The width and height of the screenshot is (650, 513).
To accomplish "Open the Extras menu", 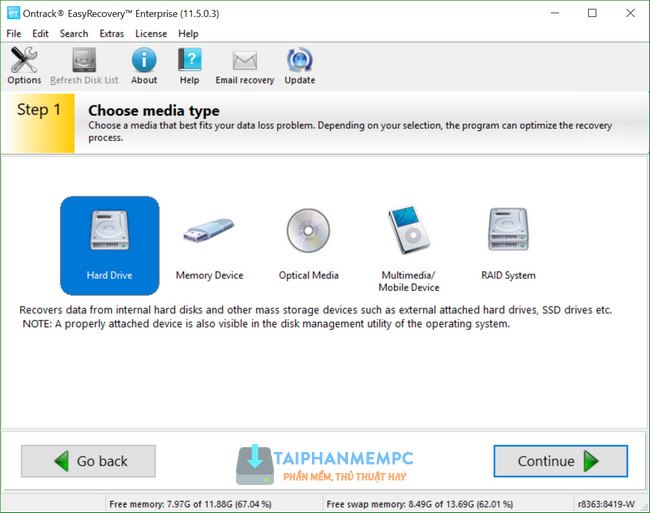I will tap(112, 34).
